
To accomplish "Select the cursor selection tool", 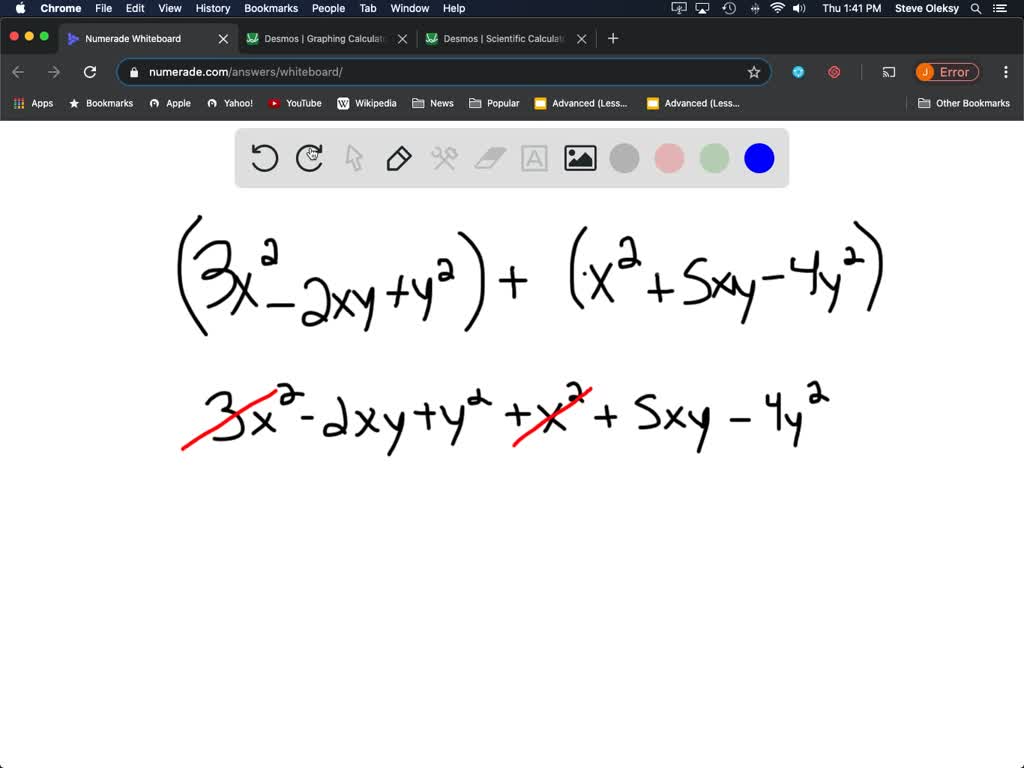I will (353, 158).
